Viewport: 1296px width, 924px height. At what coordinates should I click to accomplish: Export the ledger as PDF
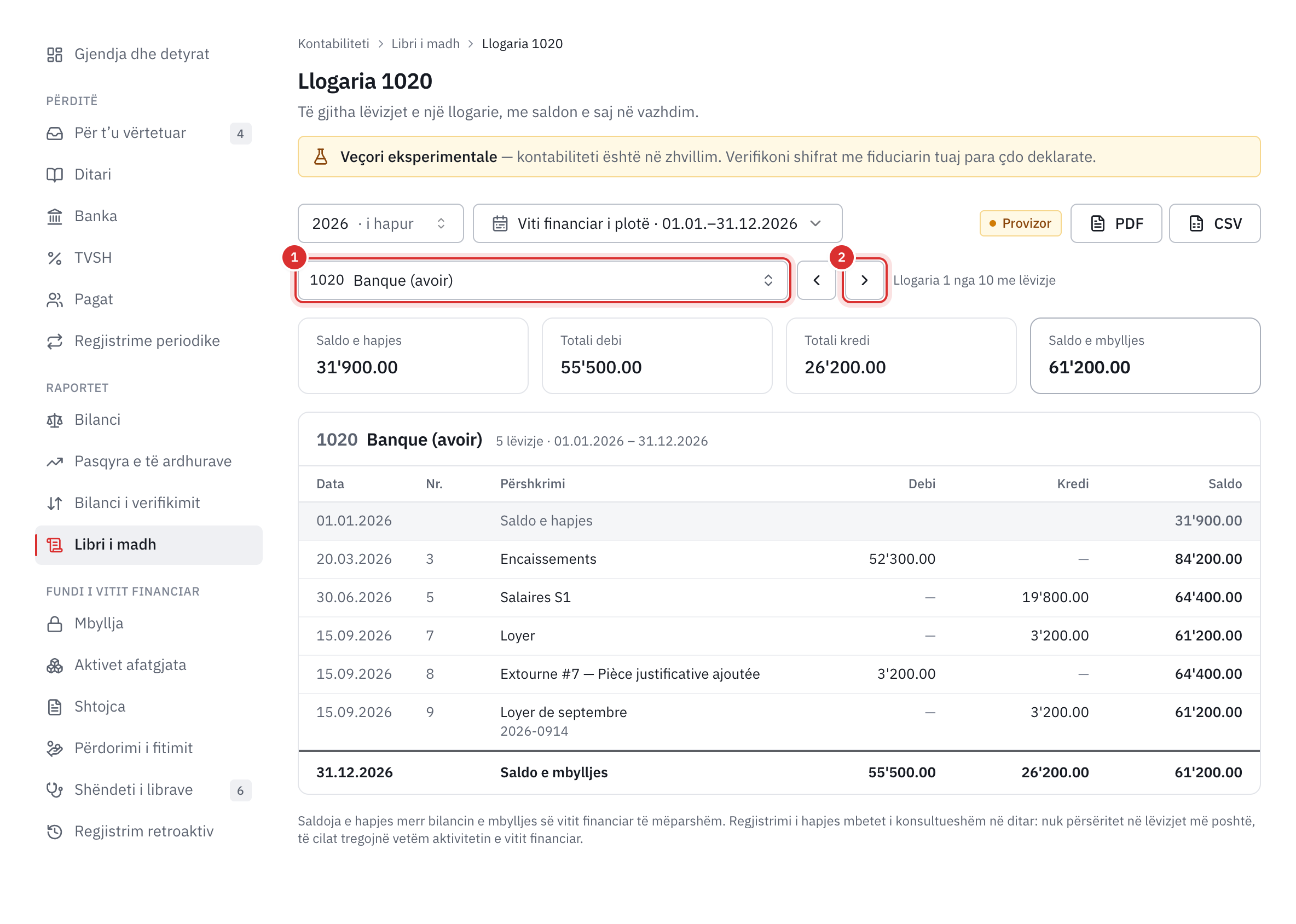(1116, 223)
